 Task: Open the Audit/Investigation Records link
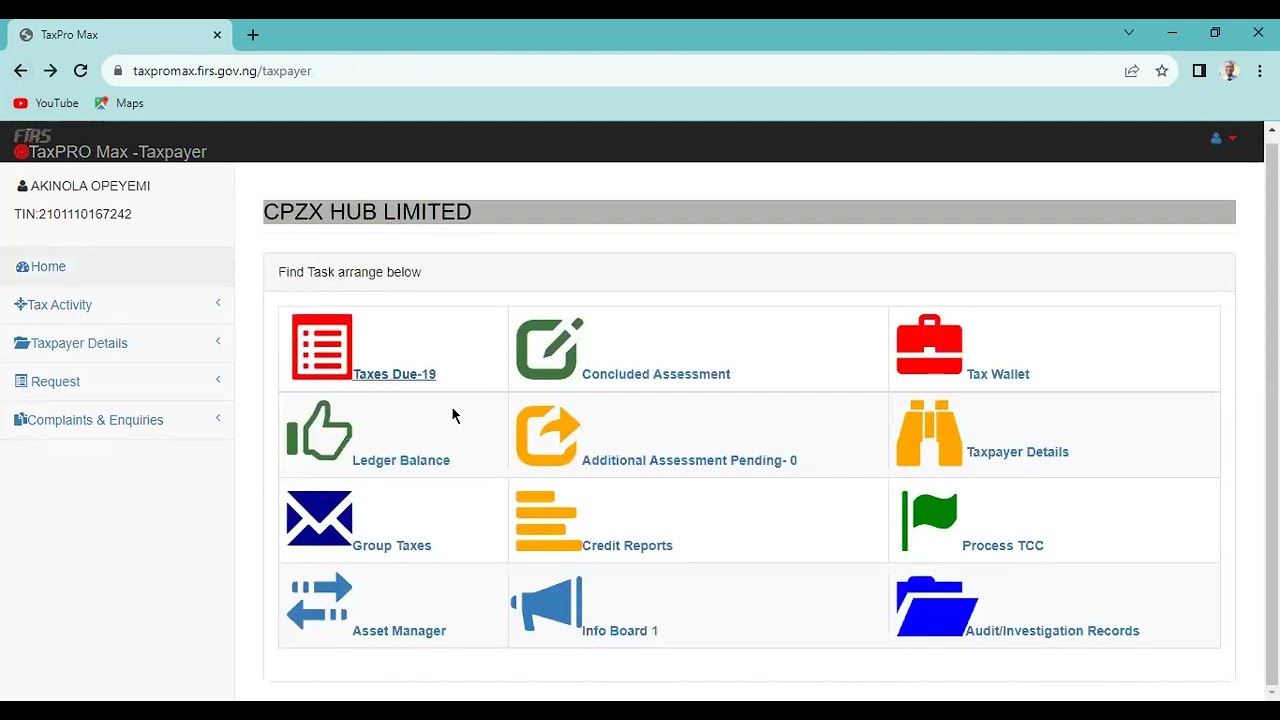(x=1052, y=631)
